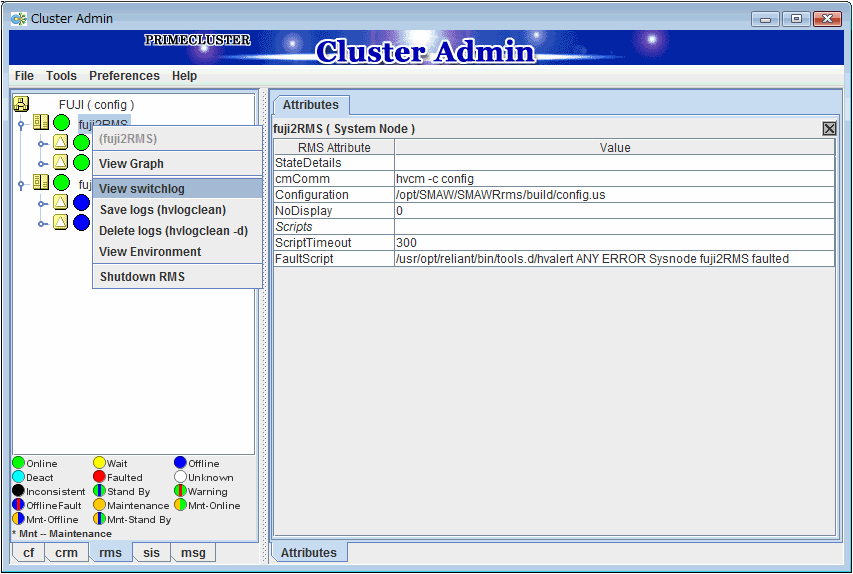Viewport: 853px width, 574px height.
Task: Click the green status circle beside fuji2RMS
Action: (61, 123)
